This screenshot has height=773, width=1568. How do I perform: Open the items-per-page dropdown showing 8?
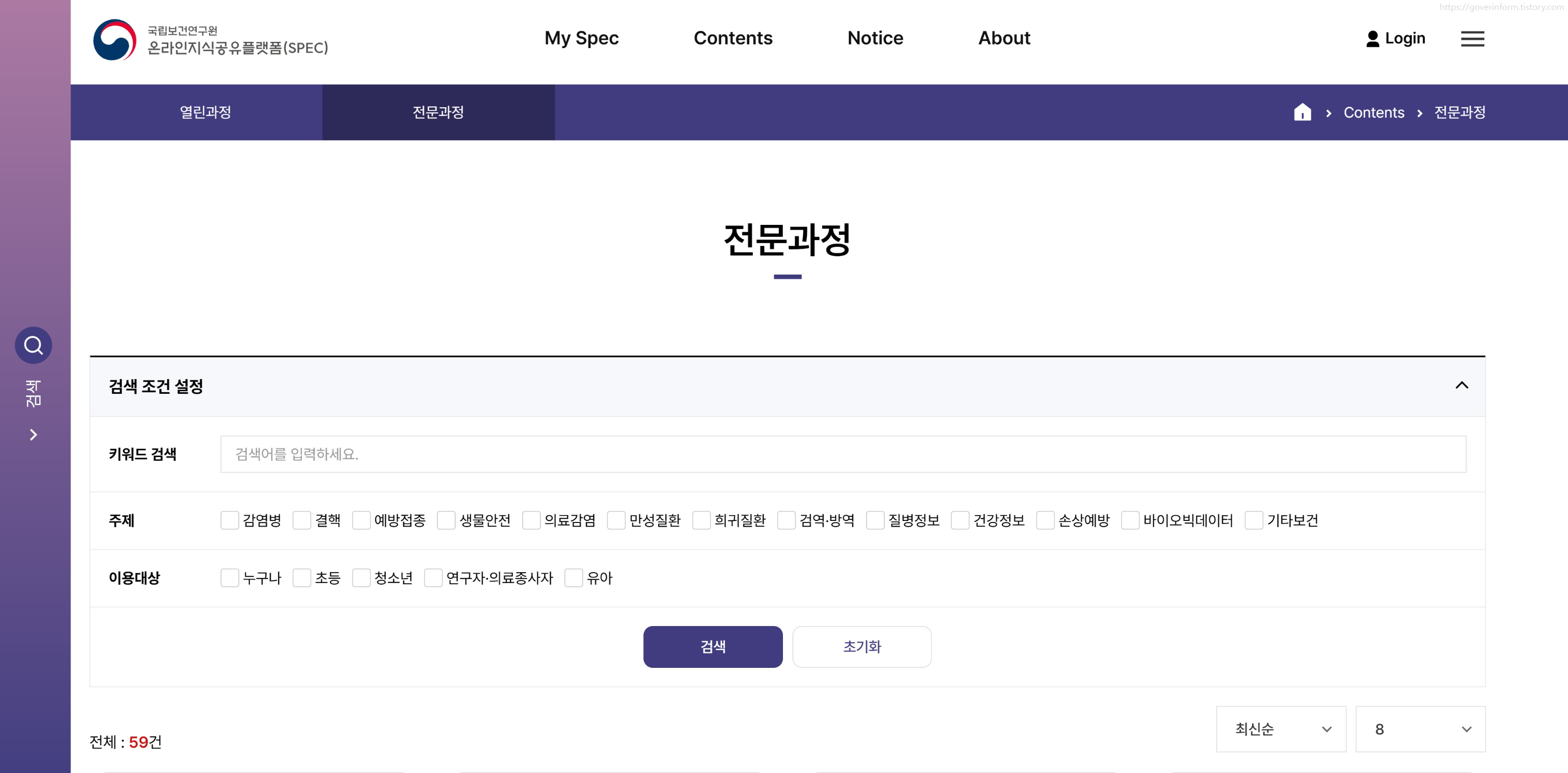point(1420,729)
